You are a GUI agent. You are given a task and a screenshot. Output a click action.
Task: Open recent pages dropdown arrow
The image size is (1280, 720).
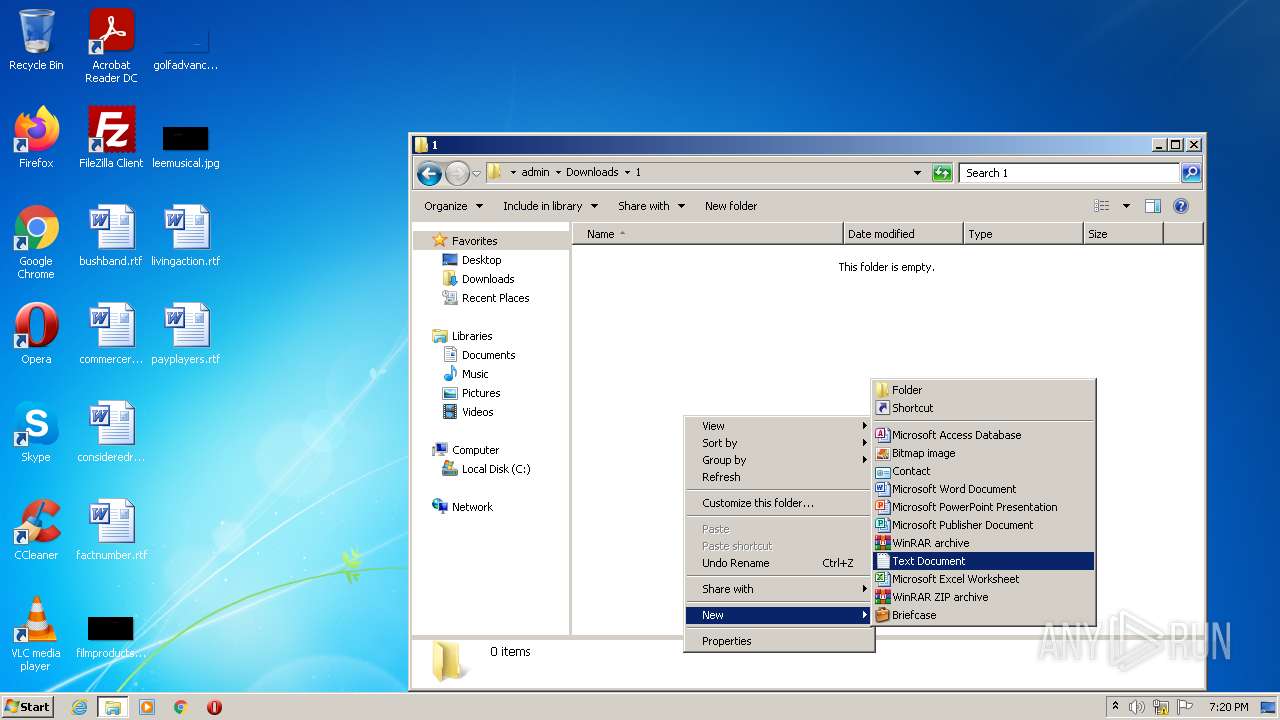point(476,173)
